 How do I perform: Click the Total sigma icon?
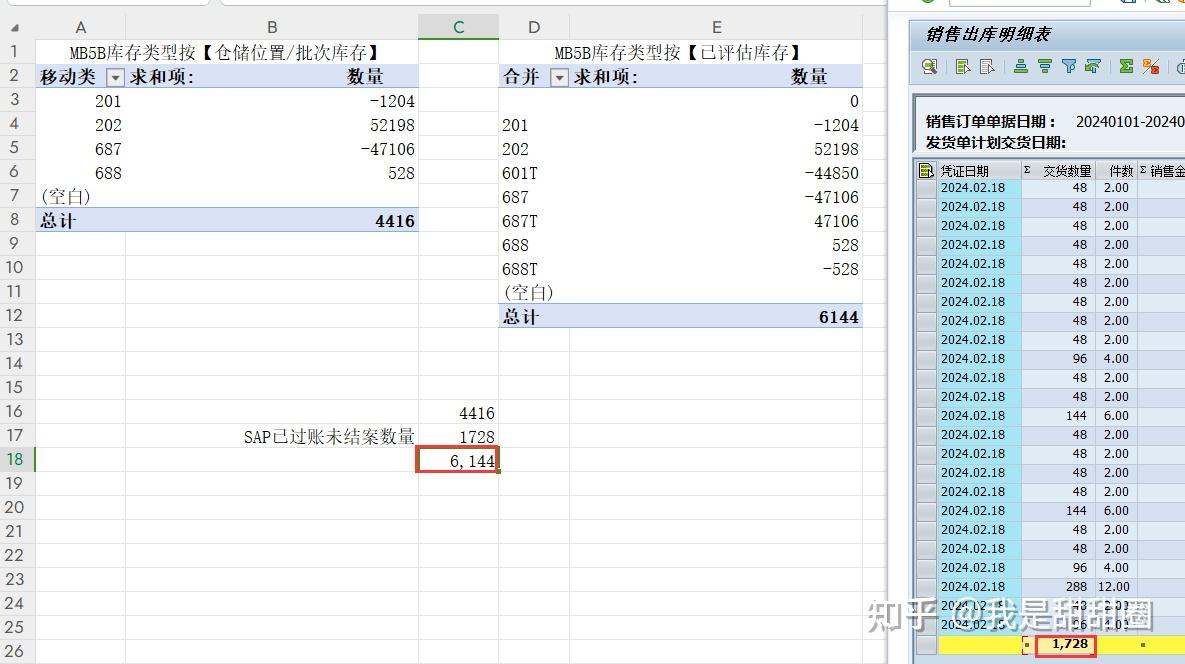pos(1127,67)
